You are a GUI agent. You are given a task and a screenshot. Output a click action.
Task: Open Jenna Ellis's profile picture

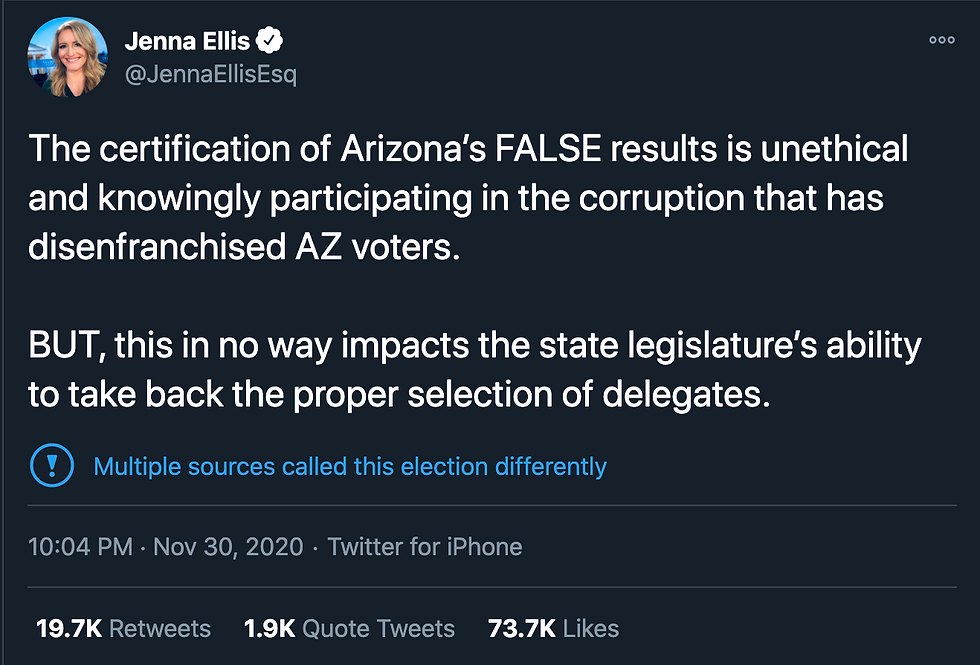click(x=68, y=57)
